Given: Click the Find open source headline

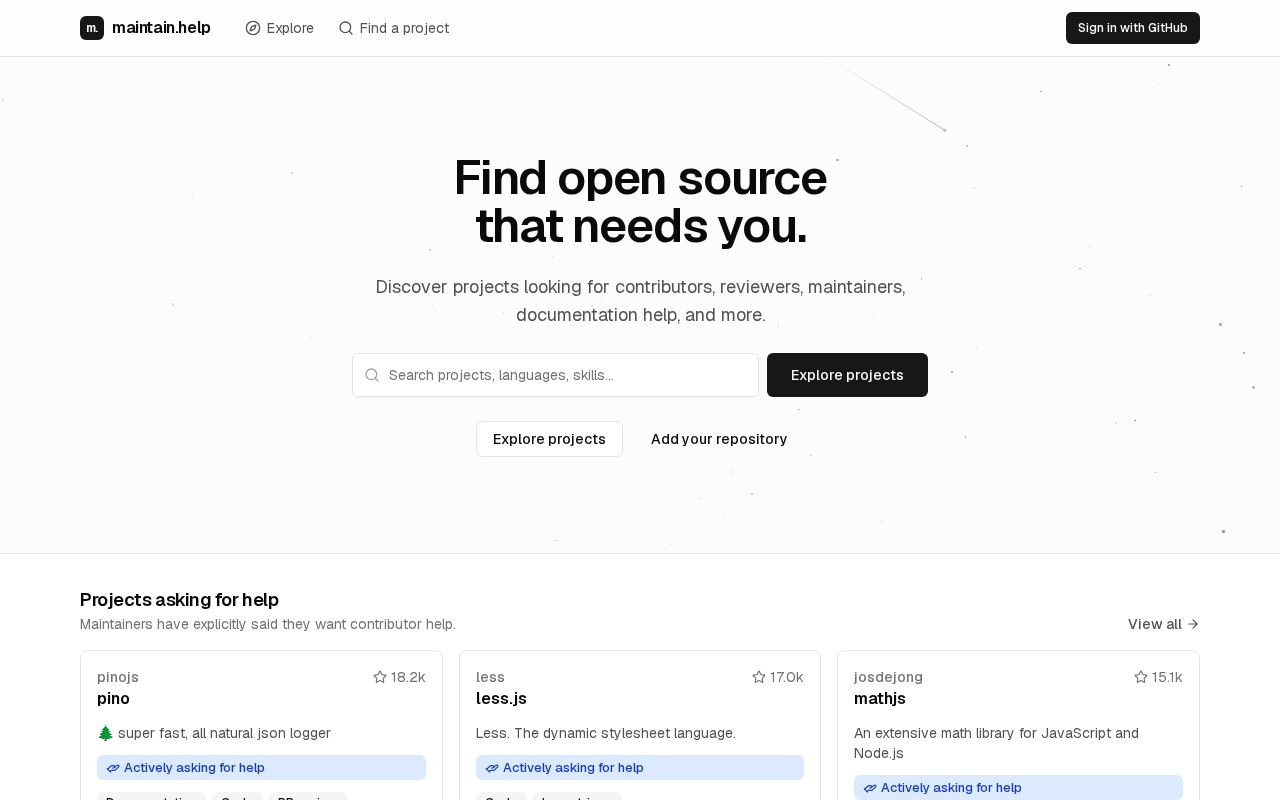Looking at the screenshot, I should 640,202.
